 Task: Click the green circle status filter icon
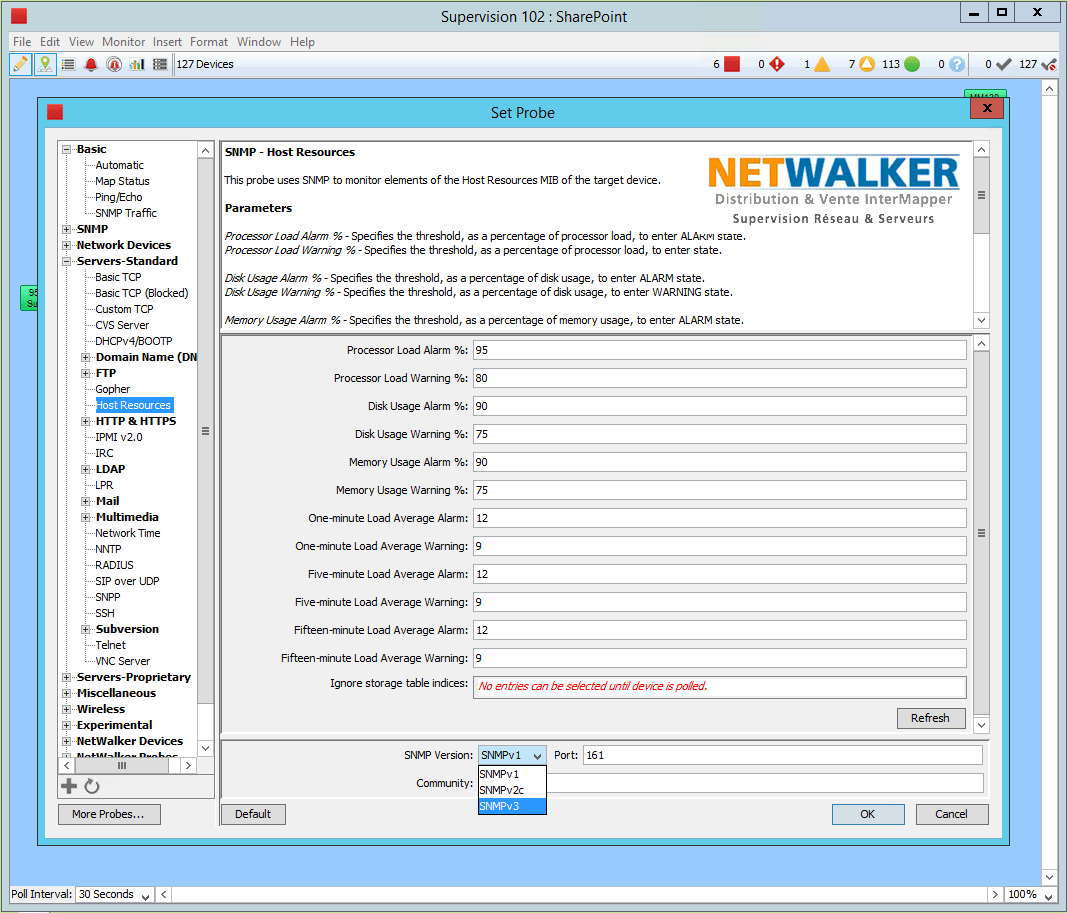click(912, 64)
